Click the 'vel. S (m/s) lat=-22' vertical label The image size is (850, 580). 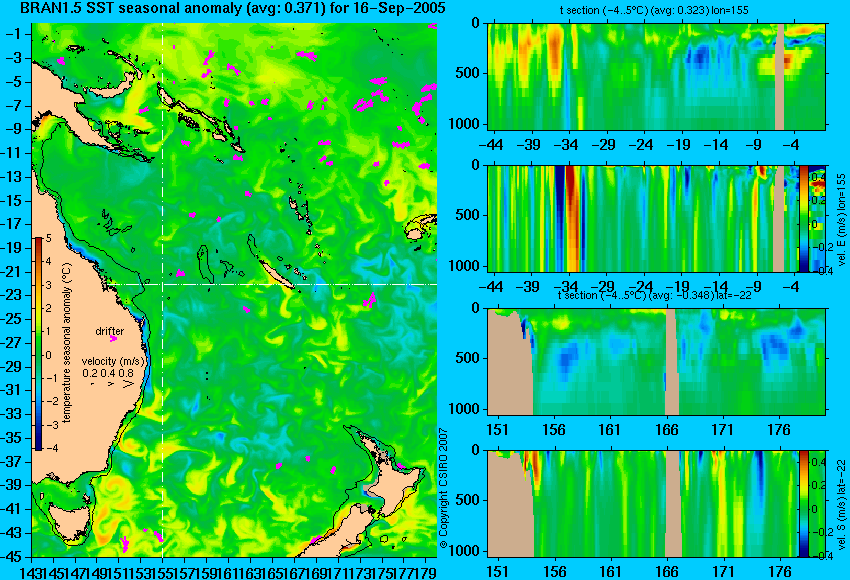click(841, 504)
